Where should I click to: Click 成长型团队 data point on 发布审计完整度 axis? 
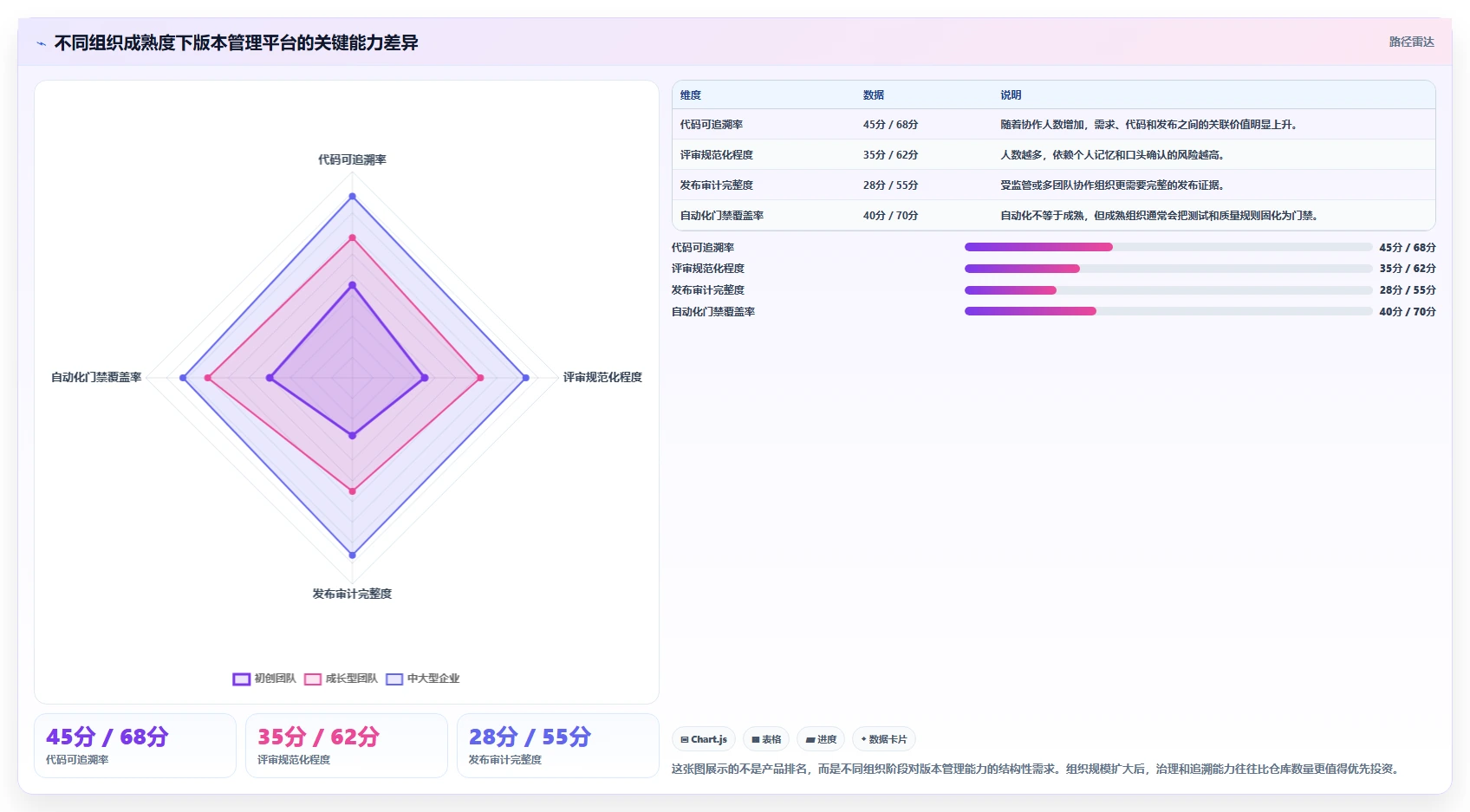352,491
